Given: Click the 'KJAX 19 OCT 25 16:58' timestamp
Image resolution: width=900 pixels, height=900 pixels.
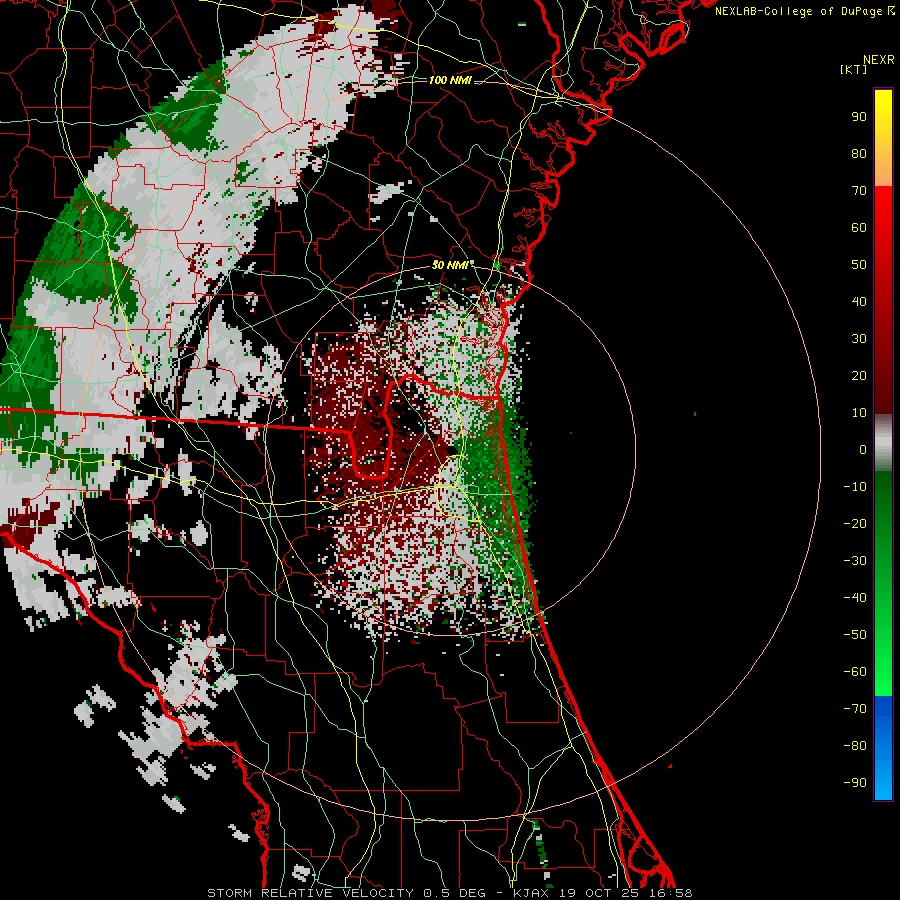Looking at the screenshot, I should click(603, 893).
